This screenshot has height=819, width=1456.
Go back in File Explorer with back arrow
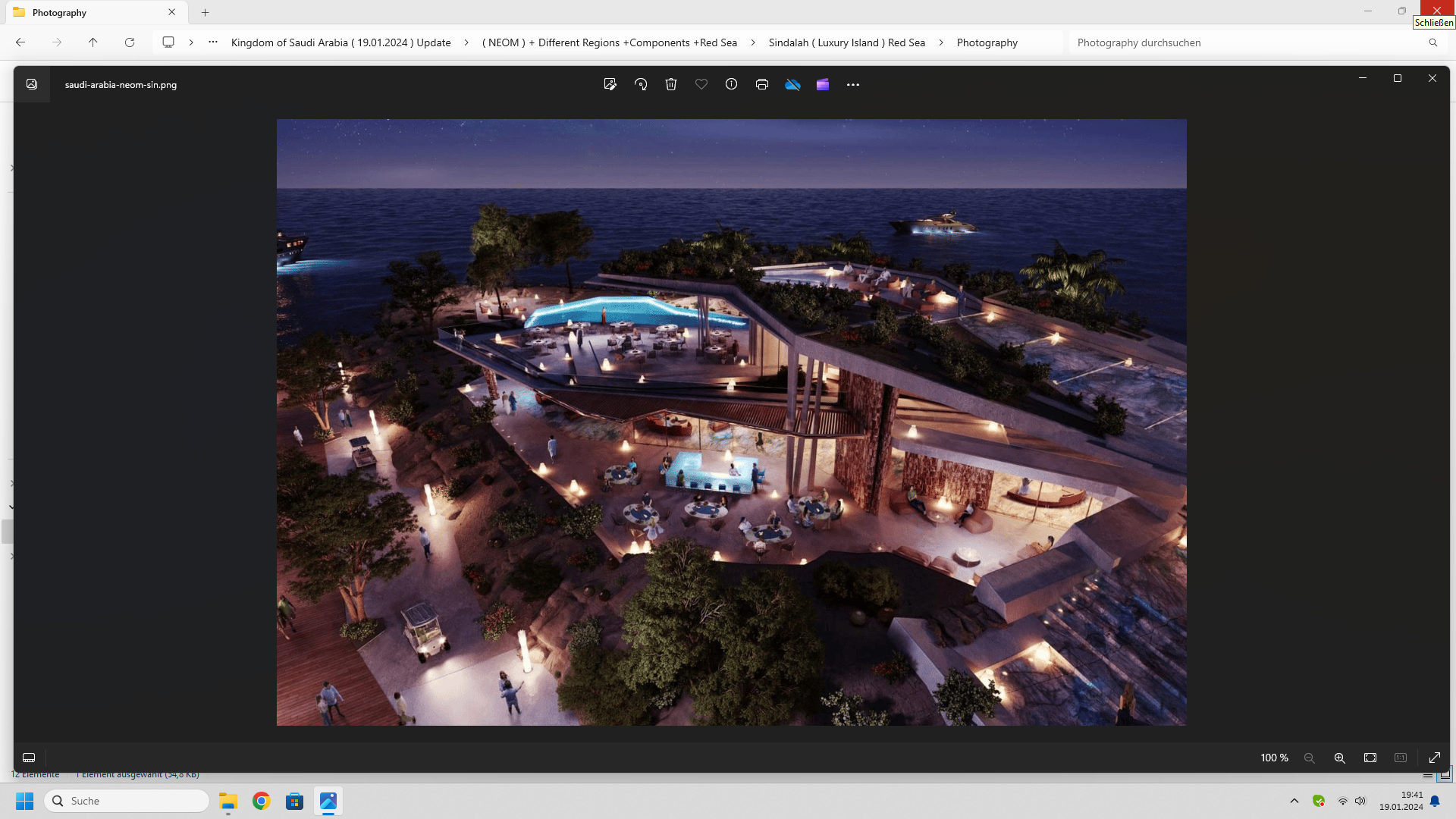[x=20, y=42]
